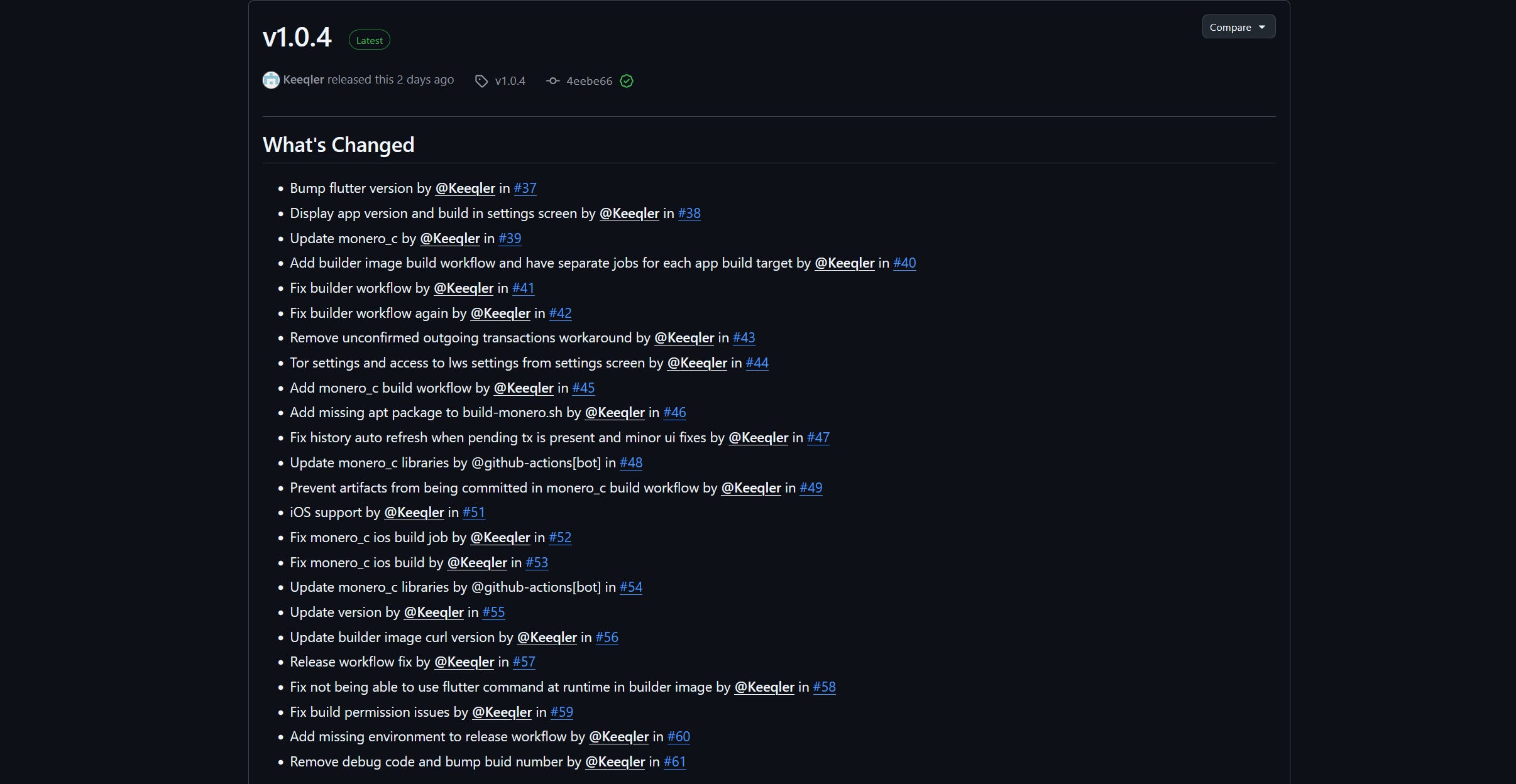
Task: Click @Keeqler mention on Bump flutter version line
Action: pyautogui.click(x=465, y=188)
